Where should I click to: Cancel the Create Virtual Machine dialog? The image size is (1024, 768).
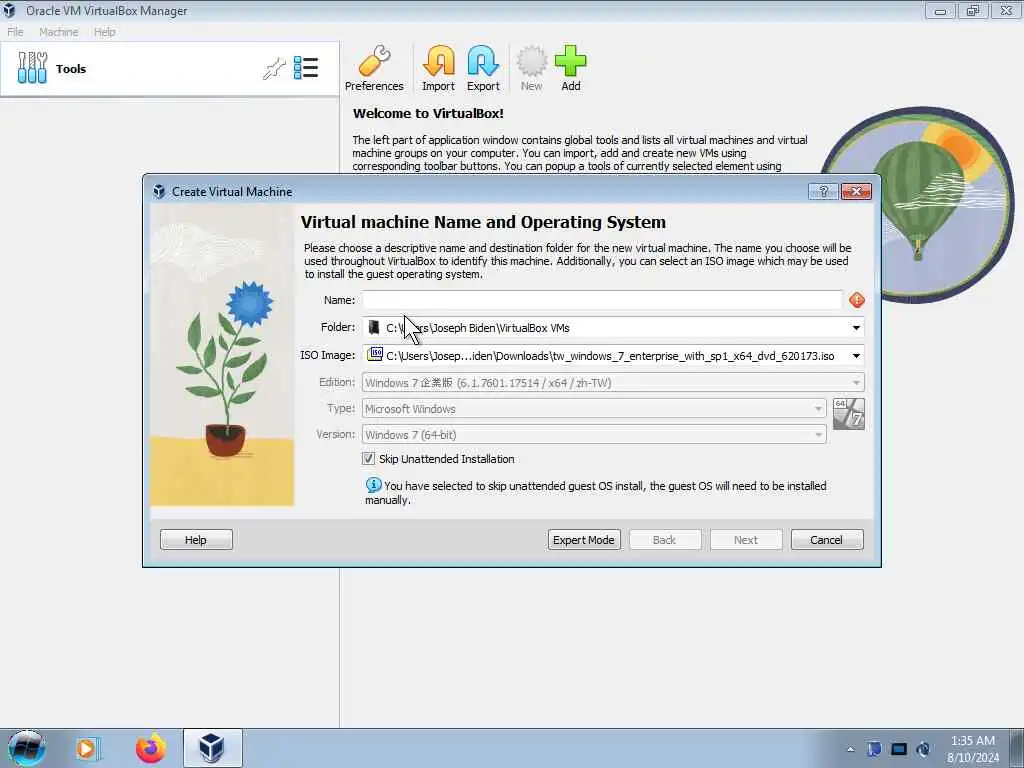[x=827, y=539]
